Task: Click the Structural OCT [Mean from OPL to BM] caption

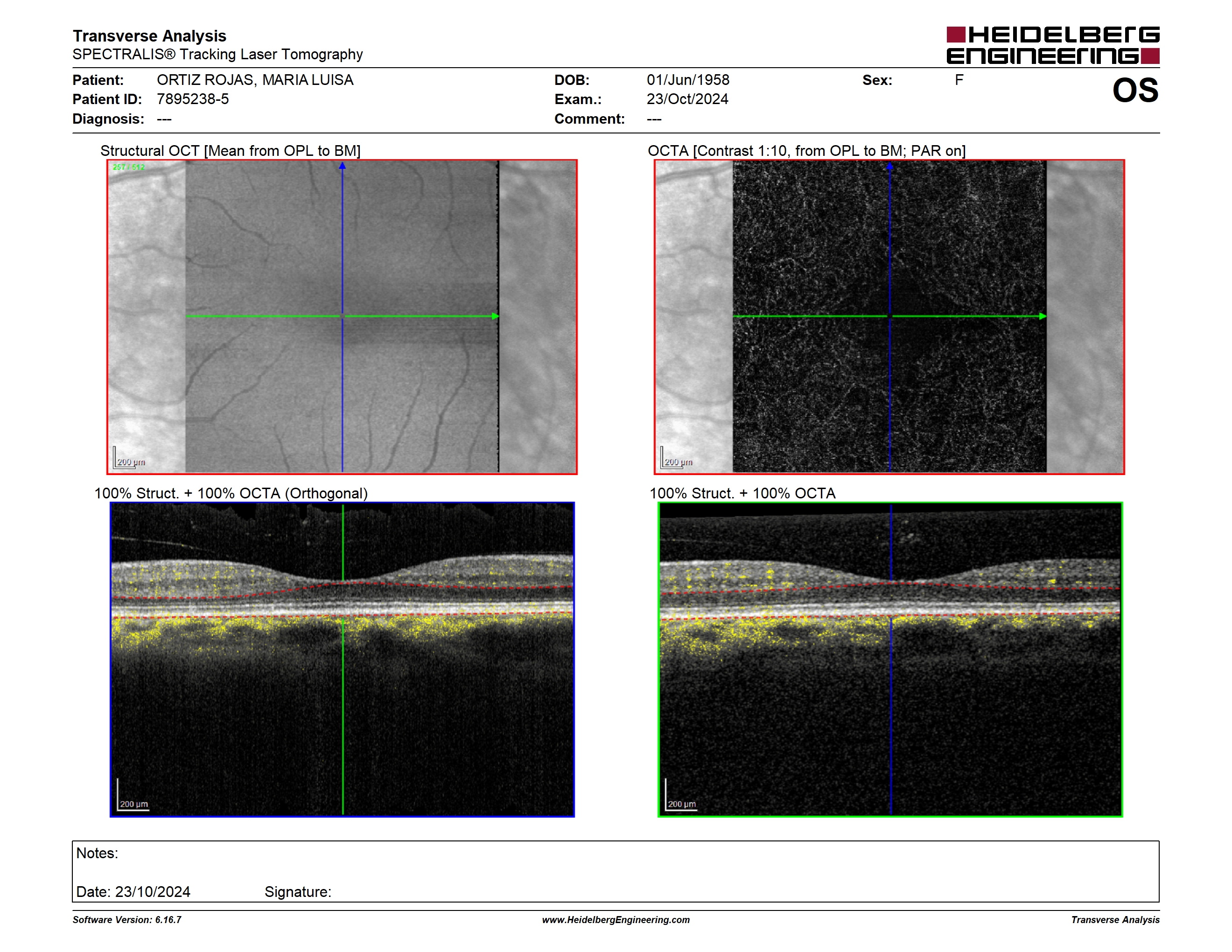Action: (230, 151)
